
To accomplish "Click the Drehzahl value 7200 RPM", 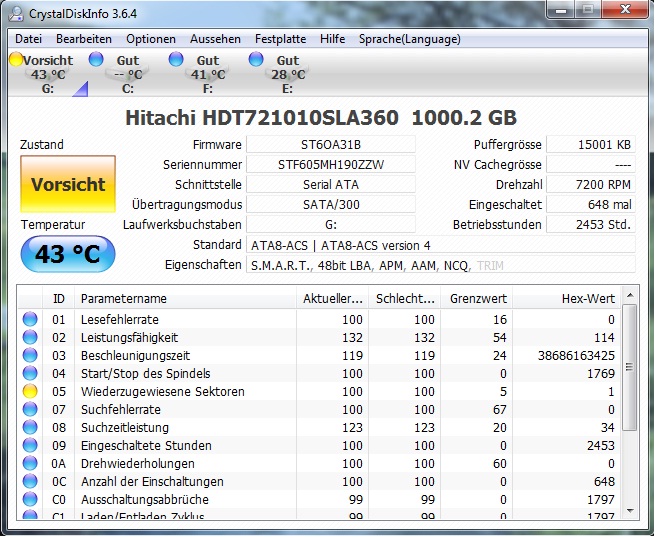I will coord(591,185).
